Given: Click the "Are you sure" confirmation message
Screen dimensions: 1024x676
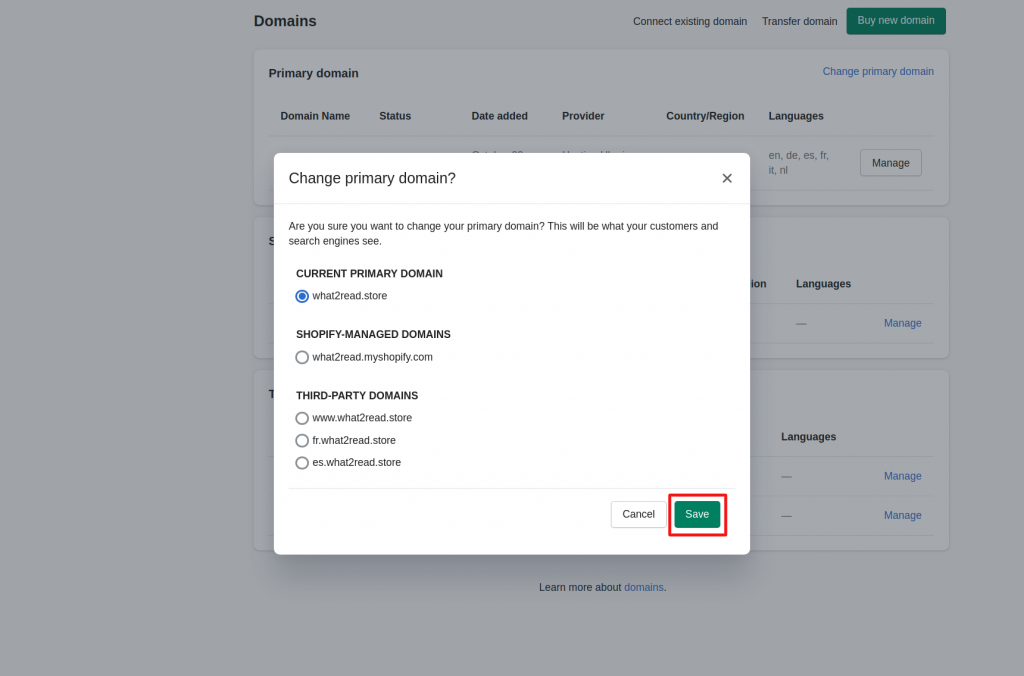Looking at the screenshot, I should point(504,233).
